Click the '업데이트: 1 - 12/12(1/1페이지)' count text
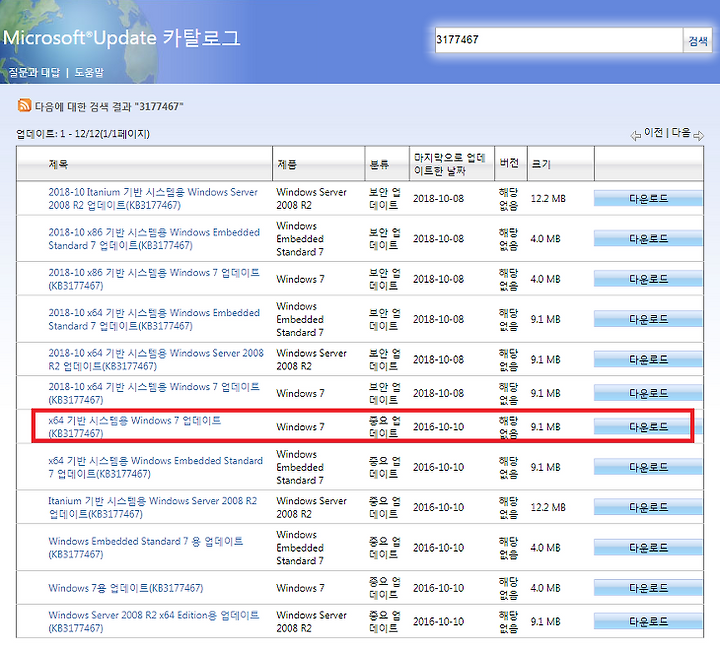Screen dimensions: 720x649 click(x=83, y=134)
